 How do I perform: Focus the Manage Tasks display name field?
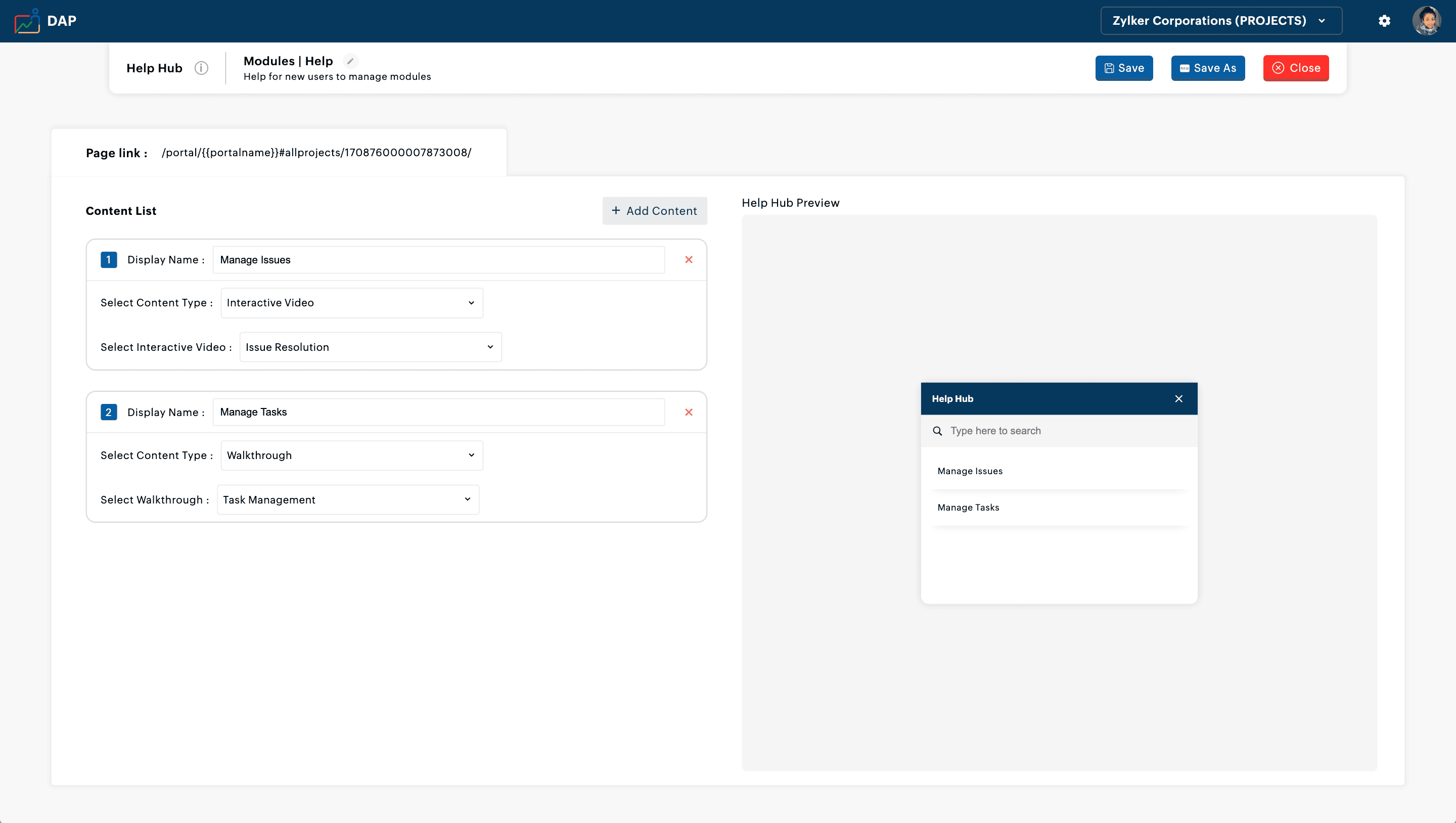point(438,412)
